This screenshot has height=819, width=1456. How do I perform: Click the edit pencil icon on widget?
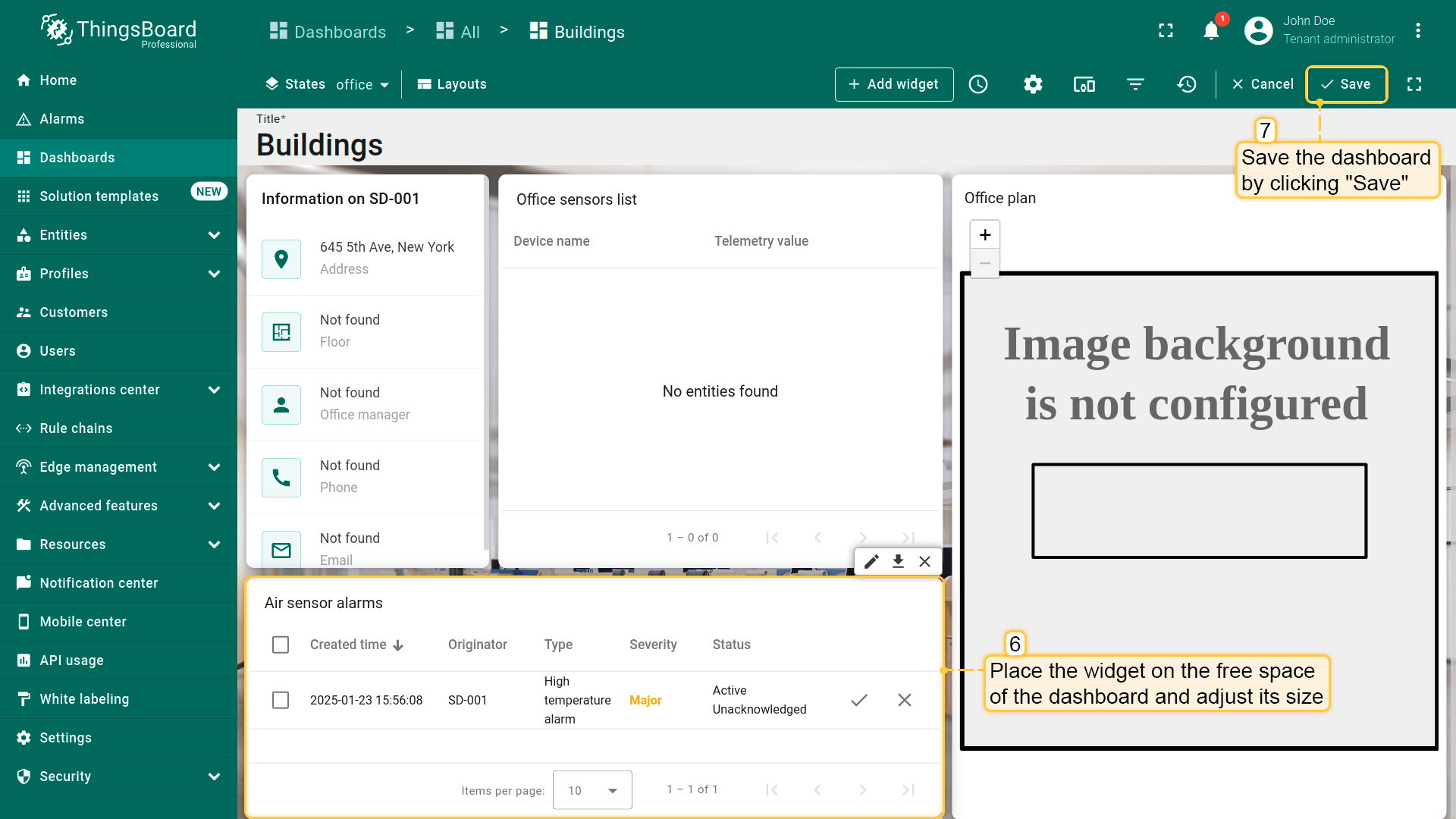[871, 561]
